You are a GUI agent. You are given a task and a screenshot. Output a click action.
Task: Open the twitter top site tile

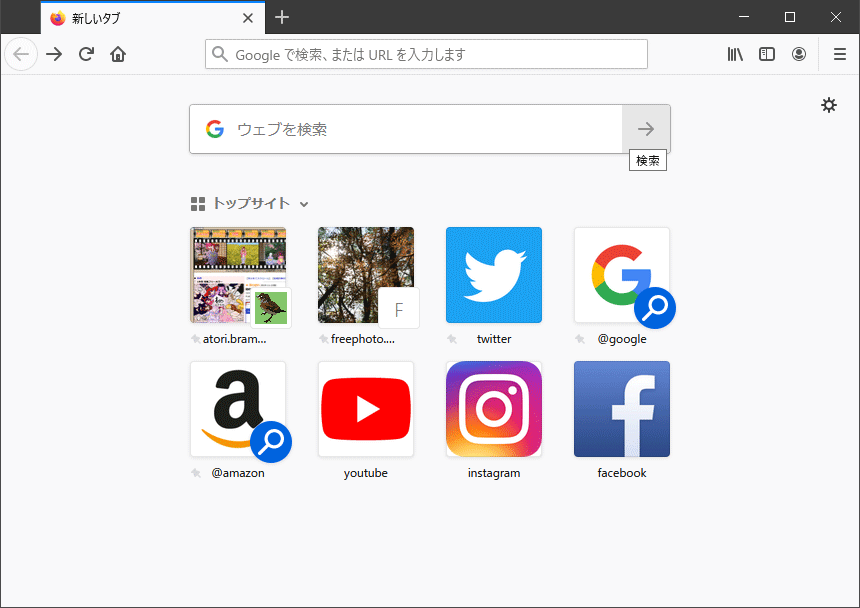[494, 275]
